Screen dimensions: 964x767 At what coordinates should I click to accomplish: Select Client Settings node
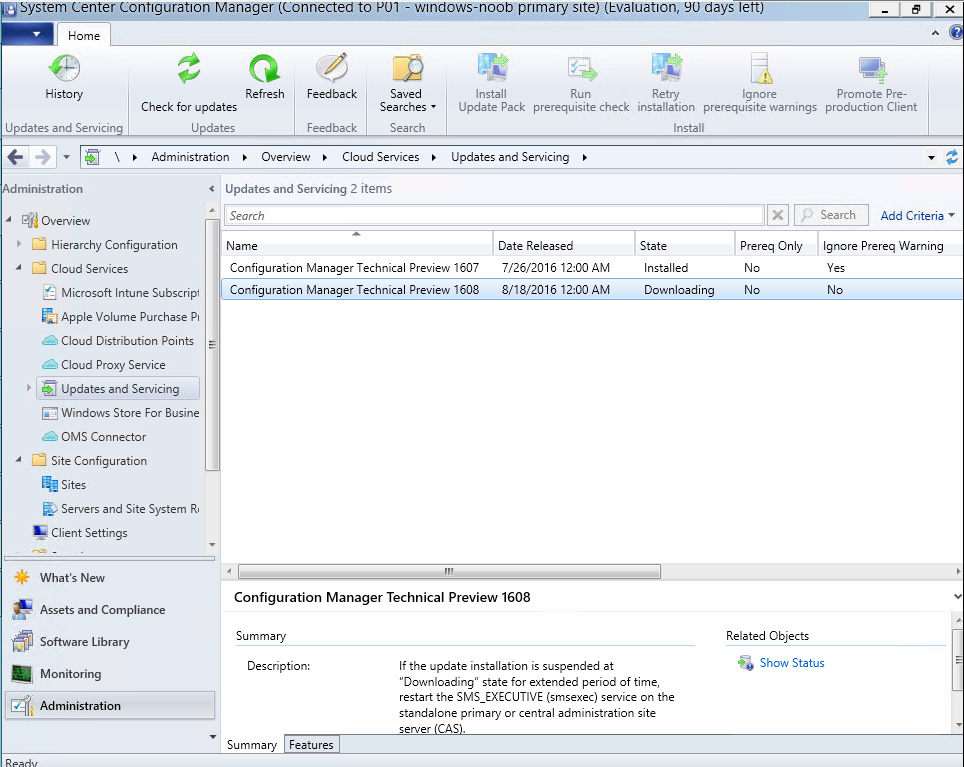(x=80, y=532)
